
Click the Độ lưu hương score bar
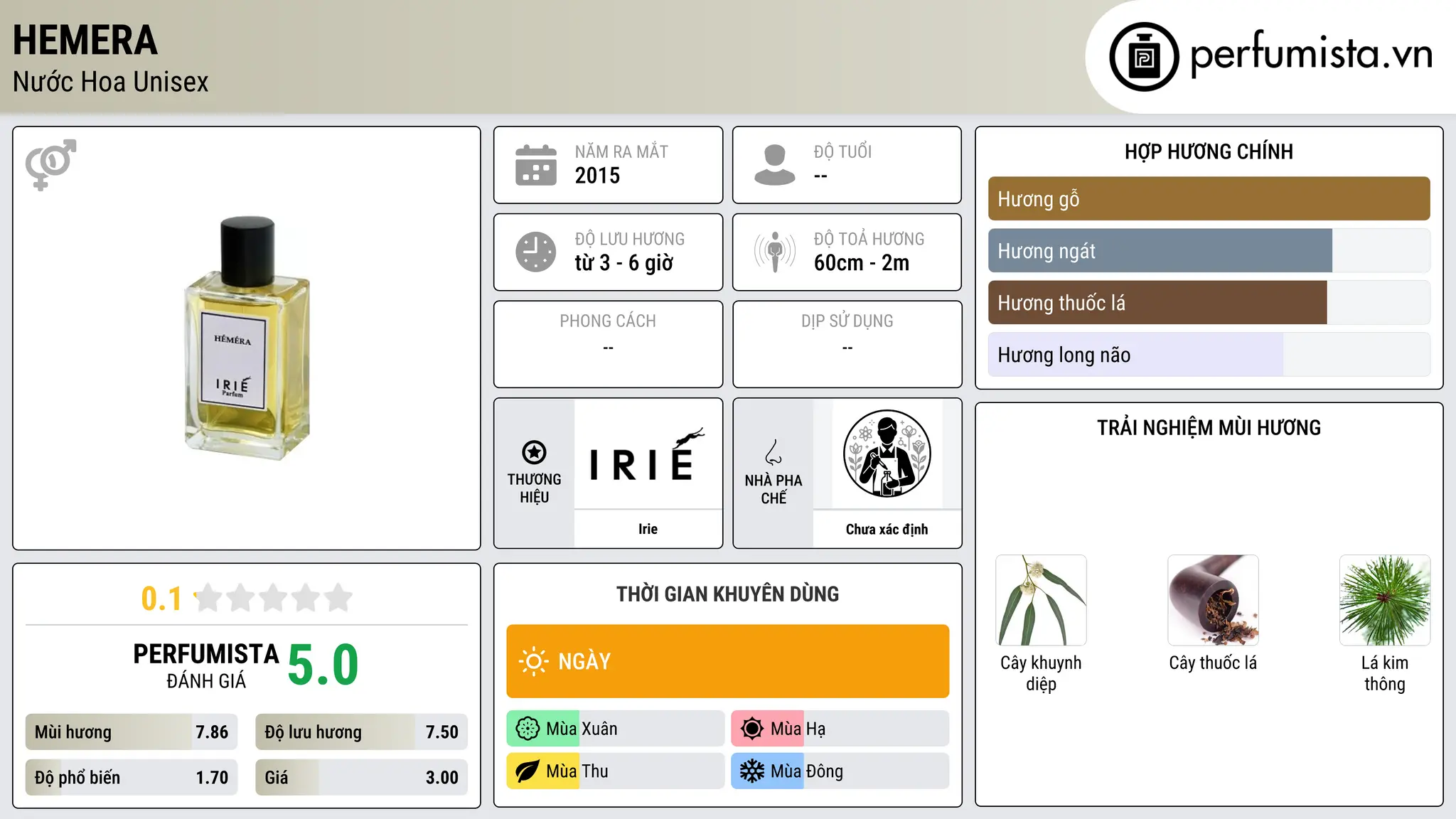361,732
